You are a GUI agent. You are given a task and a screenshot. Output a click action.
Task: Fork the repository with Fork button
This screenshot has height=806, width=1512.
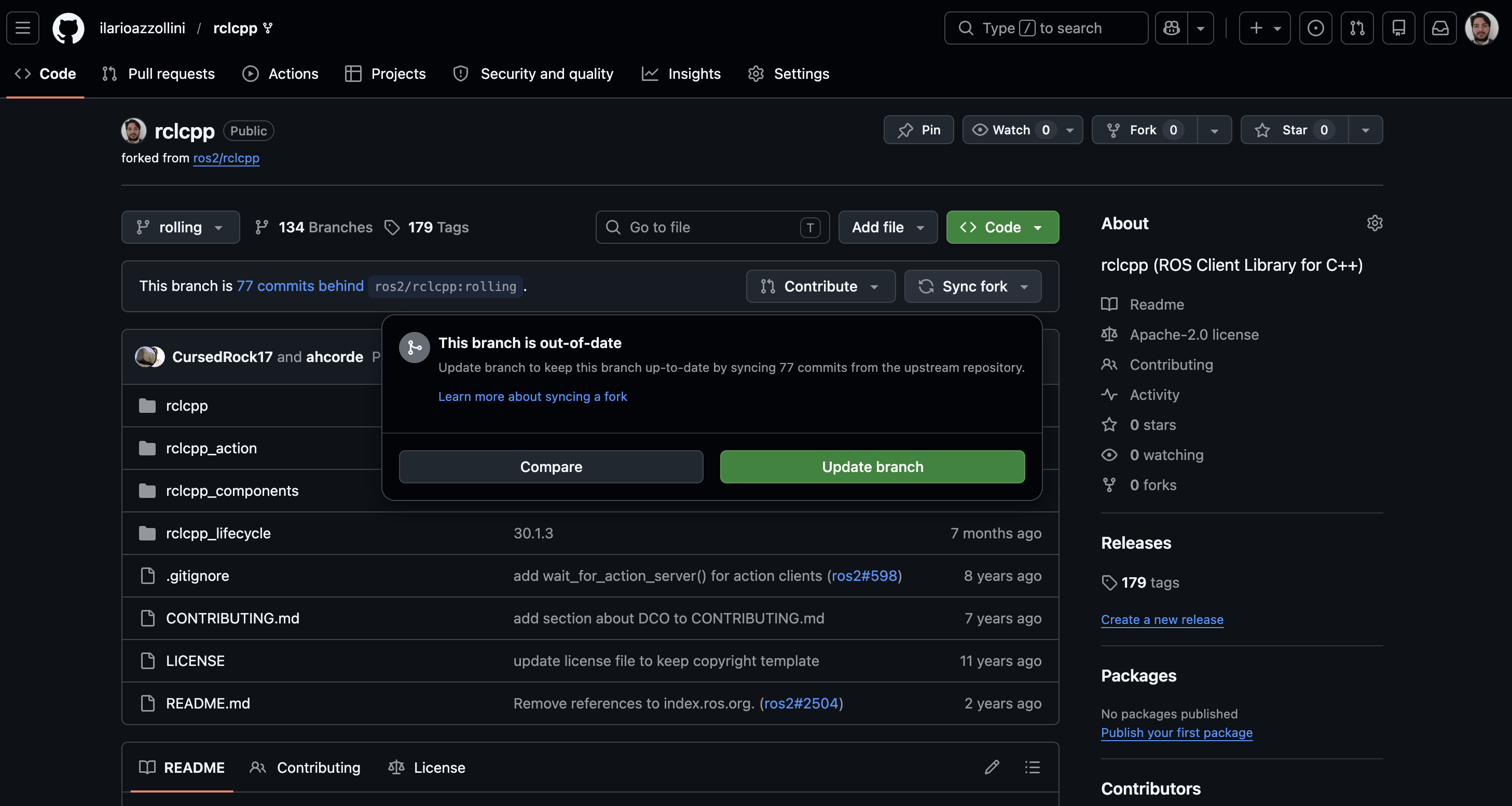click(x=1145, y=130)
